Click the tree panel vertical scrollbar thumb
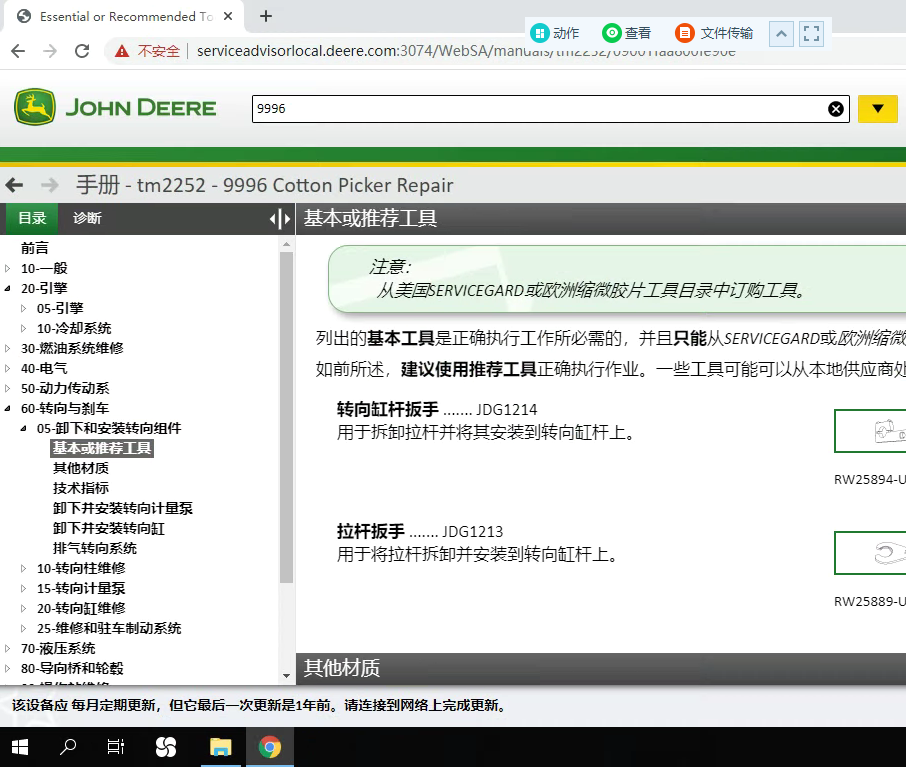 tap(286, 417)
